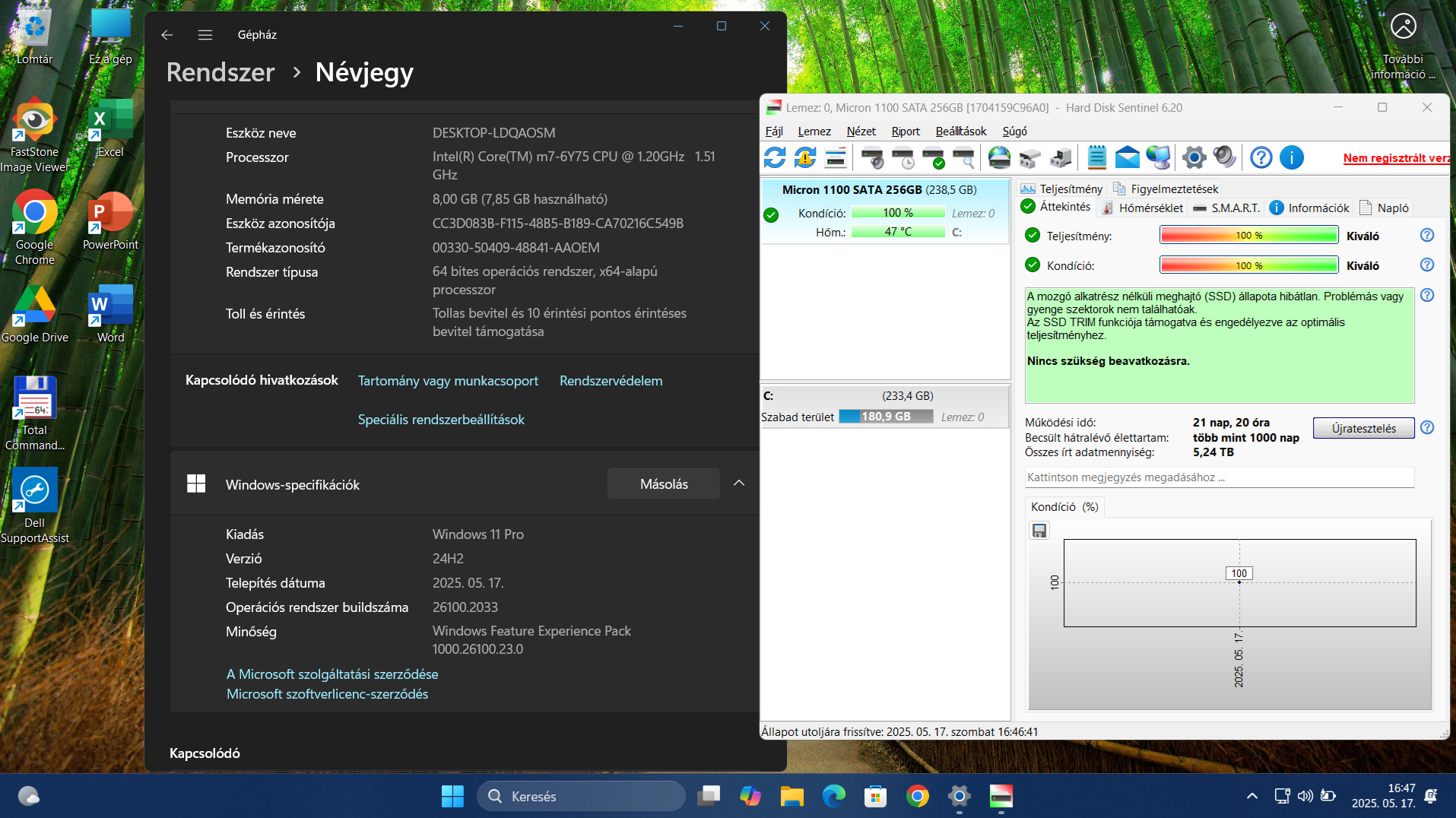
Task: Switch to the Figyelmeztetések tab
Action: tap(1166, 189)
